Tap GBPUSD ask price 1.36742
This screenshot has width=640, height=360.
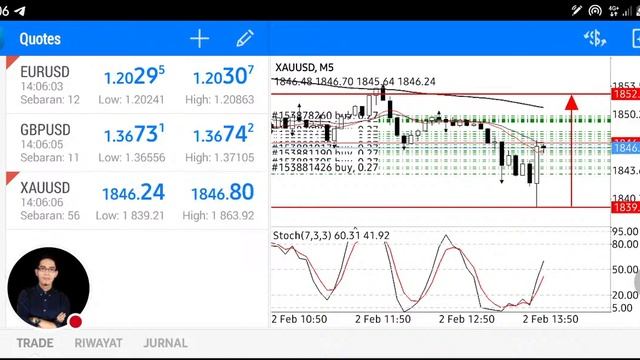point(223,134)
